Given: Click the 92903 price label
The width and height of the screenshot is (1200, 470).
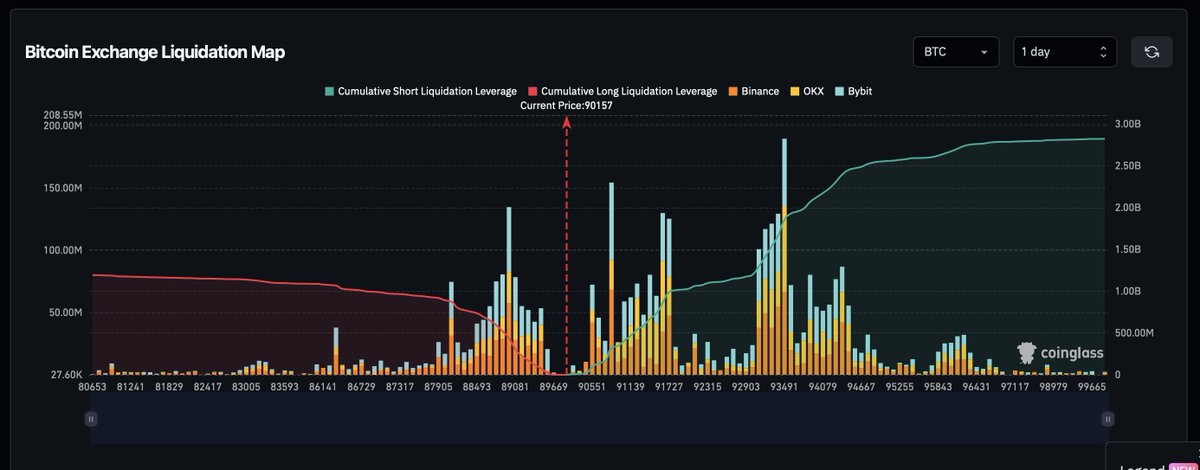Looking at the screenshot, I should point(745,386).
